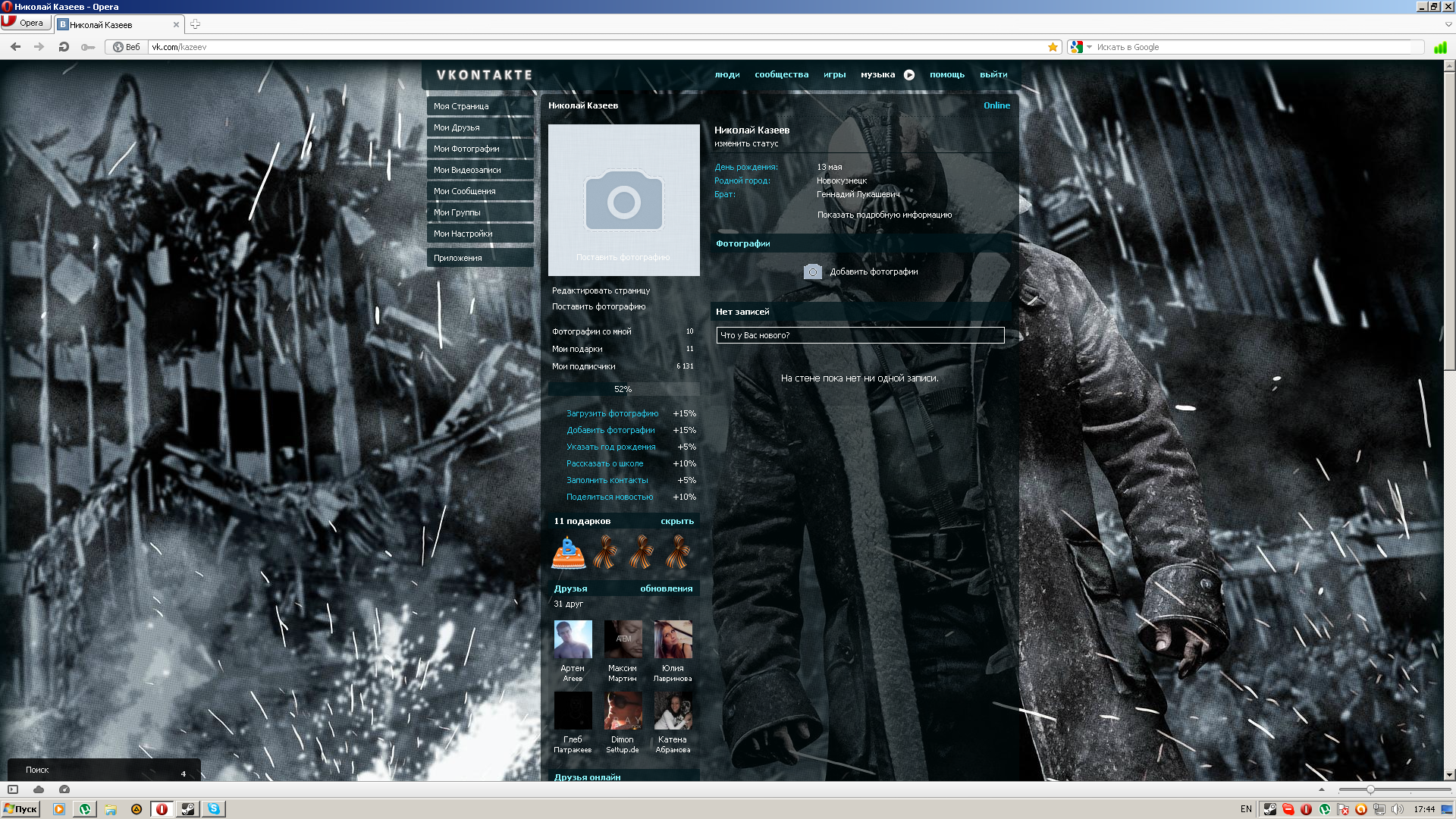Click the Пуск start button

pyautogui.click(x=20, y=809)
